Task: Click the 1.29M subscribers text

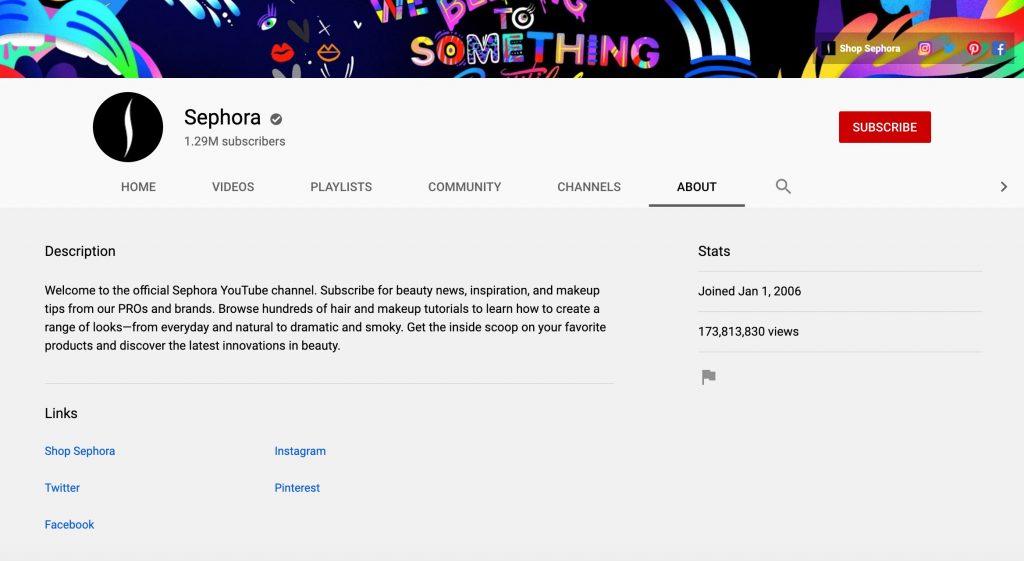Action: 234,141
